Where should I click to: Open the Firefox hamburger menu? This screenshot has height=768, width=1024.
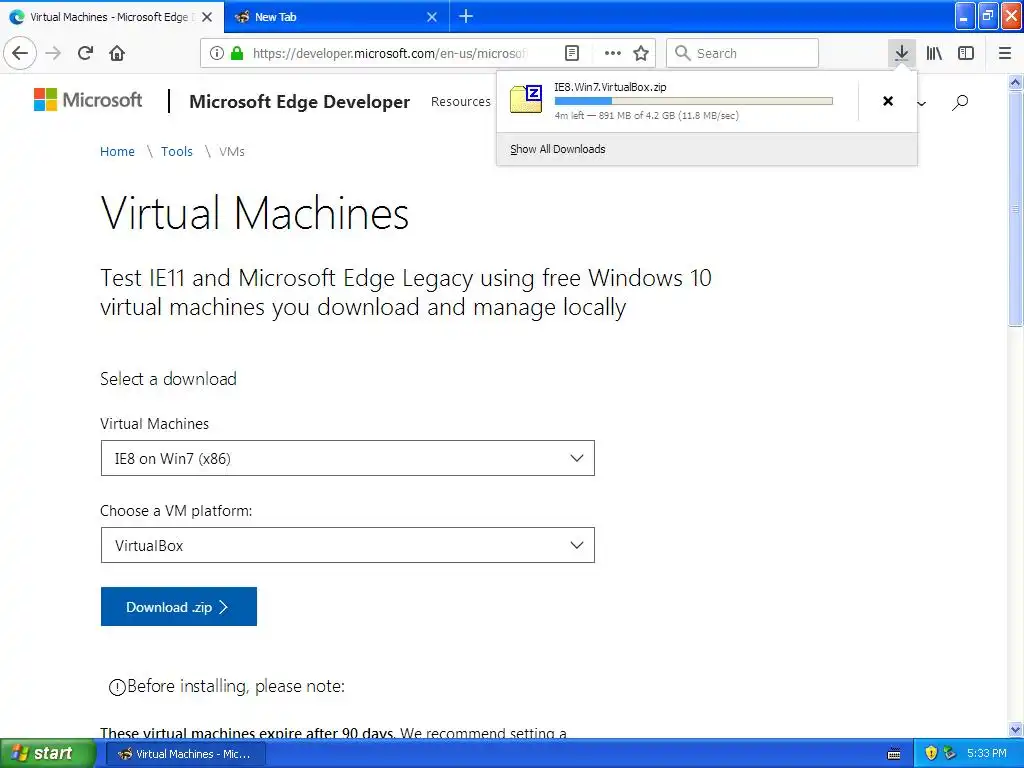pyautogui.click(x=1005, y=53)
